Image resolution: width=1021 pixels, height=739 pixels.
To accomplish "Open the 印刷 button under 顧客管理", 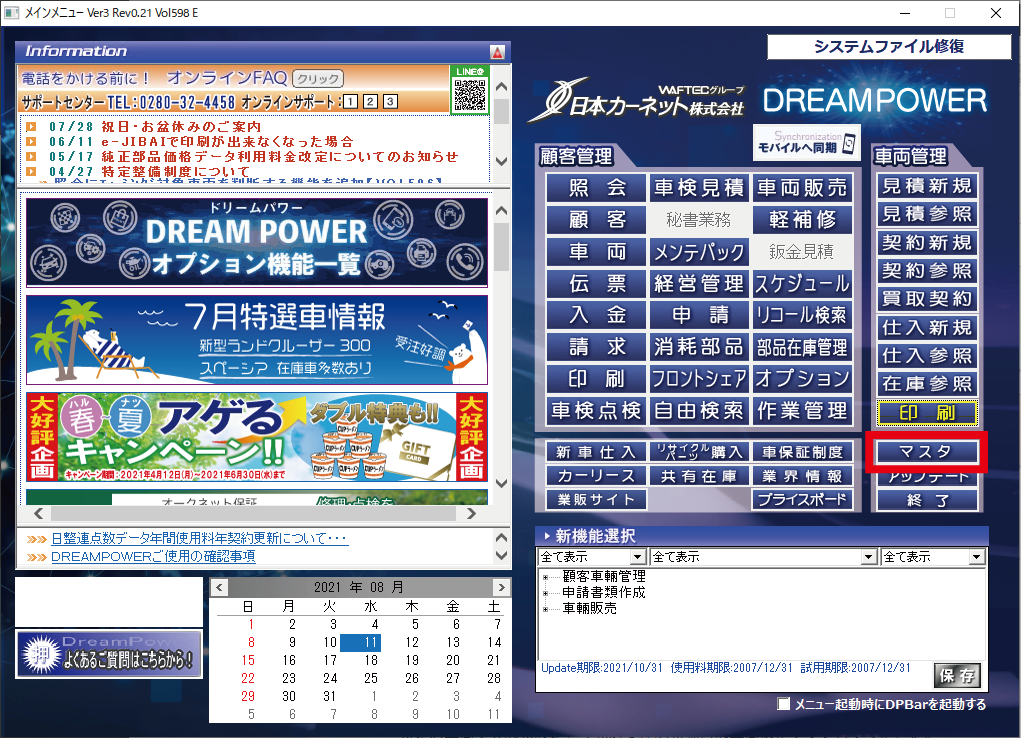I will [596, 379].
